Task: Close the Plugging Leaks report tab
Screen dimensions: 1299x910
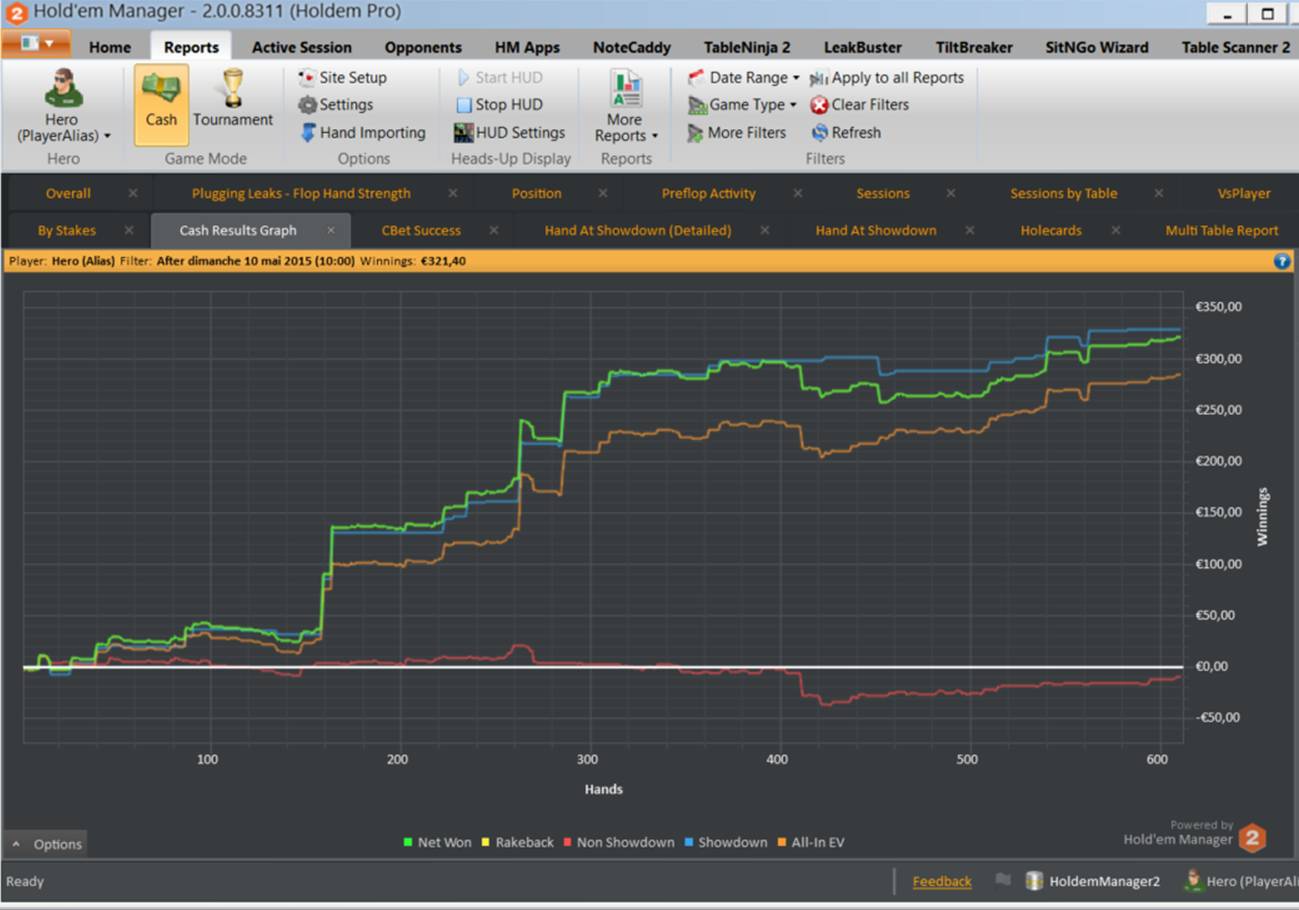Action: tap(453, 193)
